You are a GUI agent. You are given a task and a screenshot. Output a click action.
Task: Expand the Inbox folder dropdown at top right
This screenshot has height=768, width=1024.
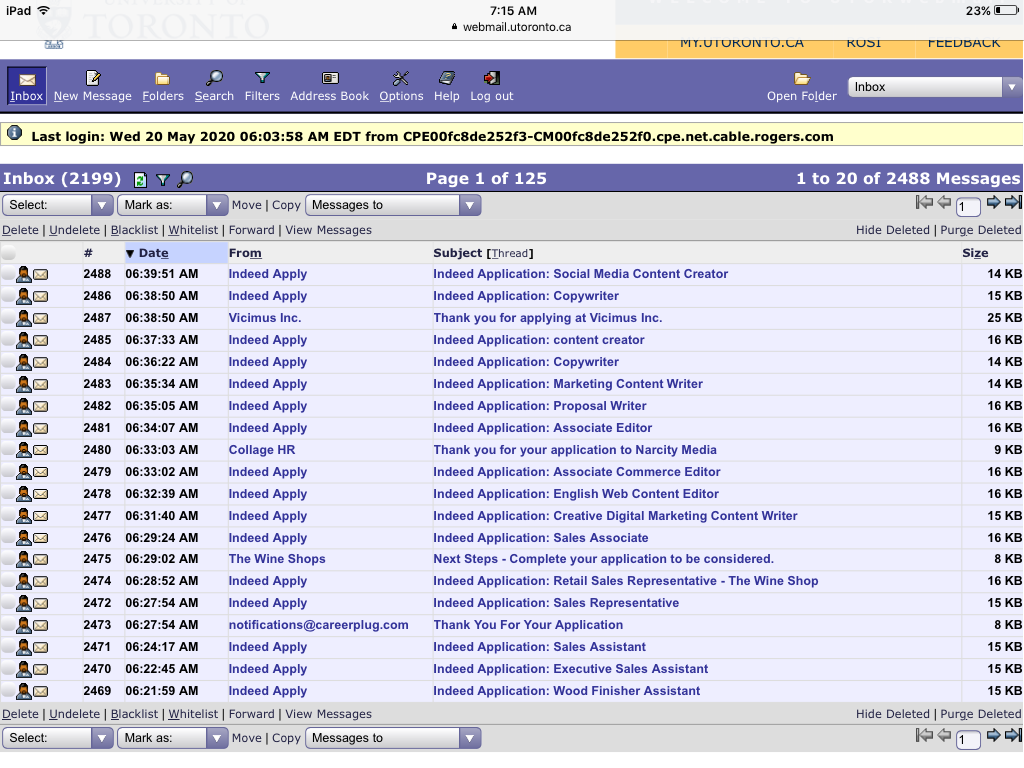coord(933,87)
